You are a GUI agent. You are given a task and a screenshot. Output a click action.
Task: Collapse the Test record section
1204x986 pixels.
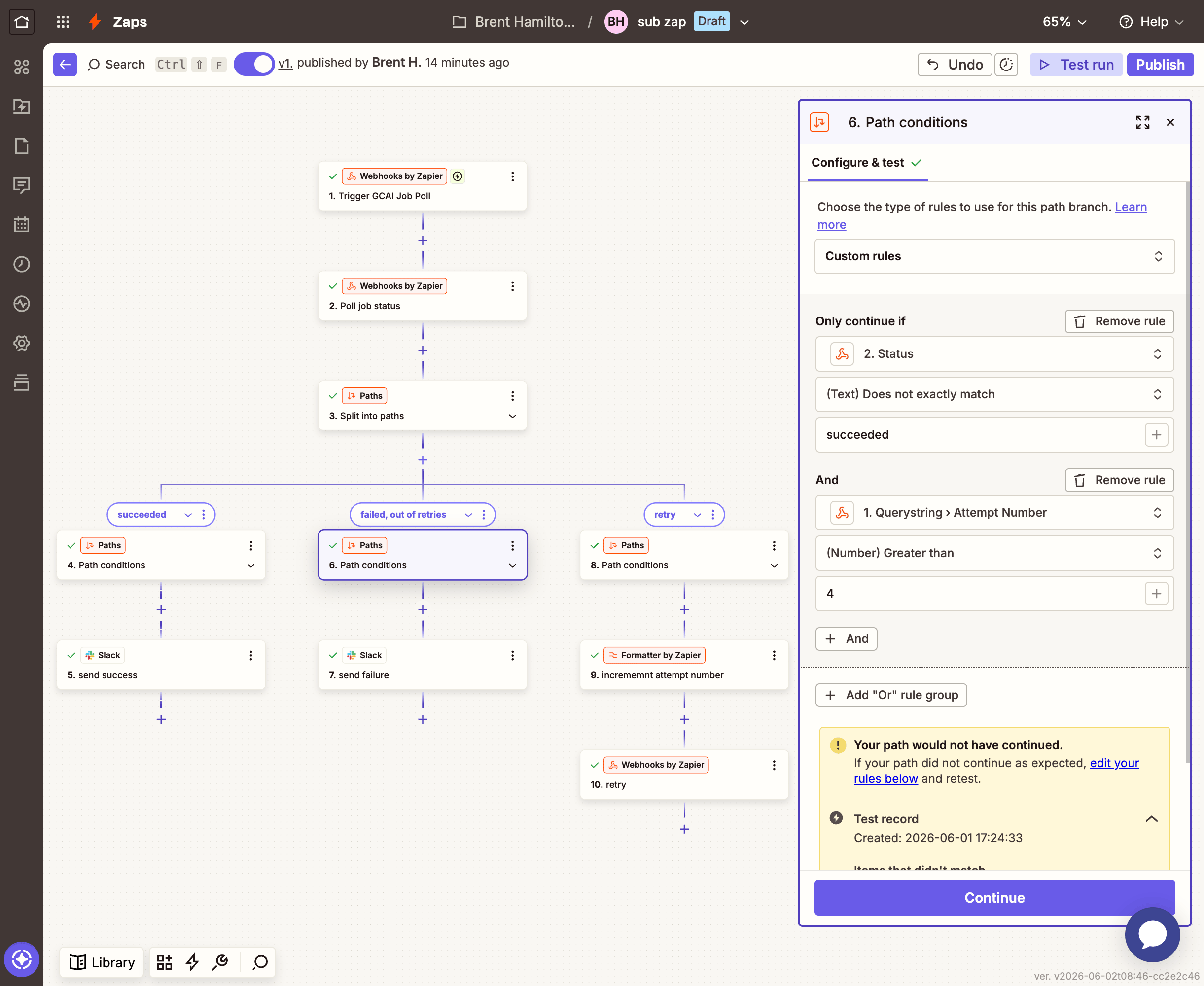pyautogui.click(x=1151, y=819)
